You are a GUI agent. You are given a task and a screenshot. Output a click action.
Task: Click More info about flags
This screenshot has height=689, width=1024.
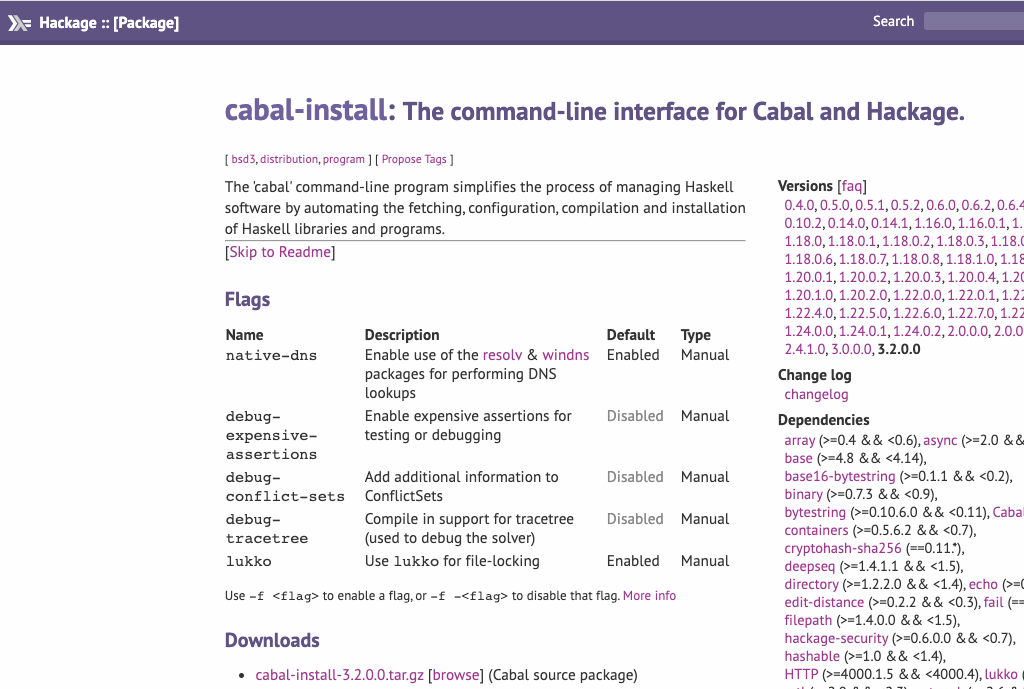click(649, 596)
